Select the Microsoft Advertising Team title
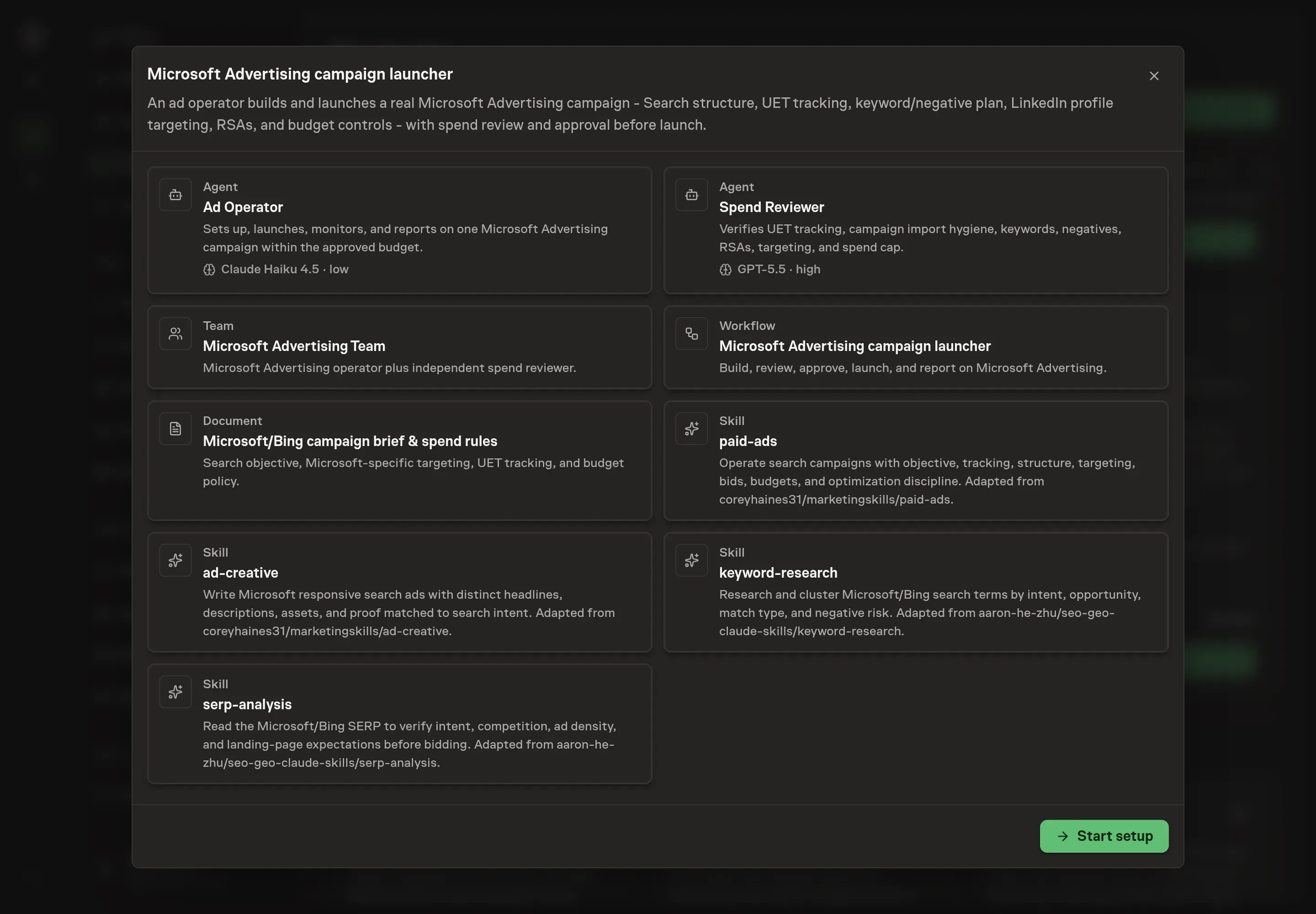1316x914 pixels. [294, 346]
